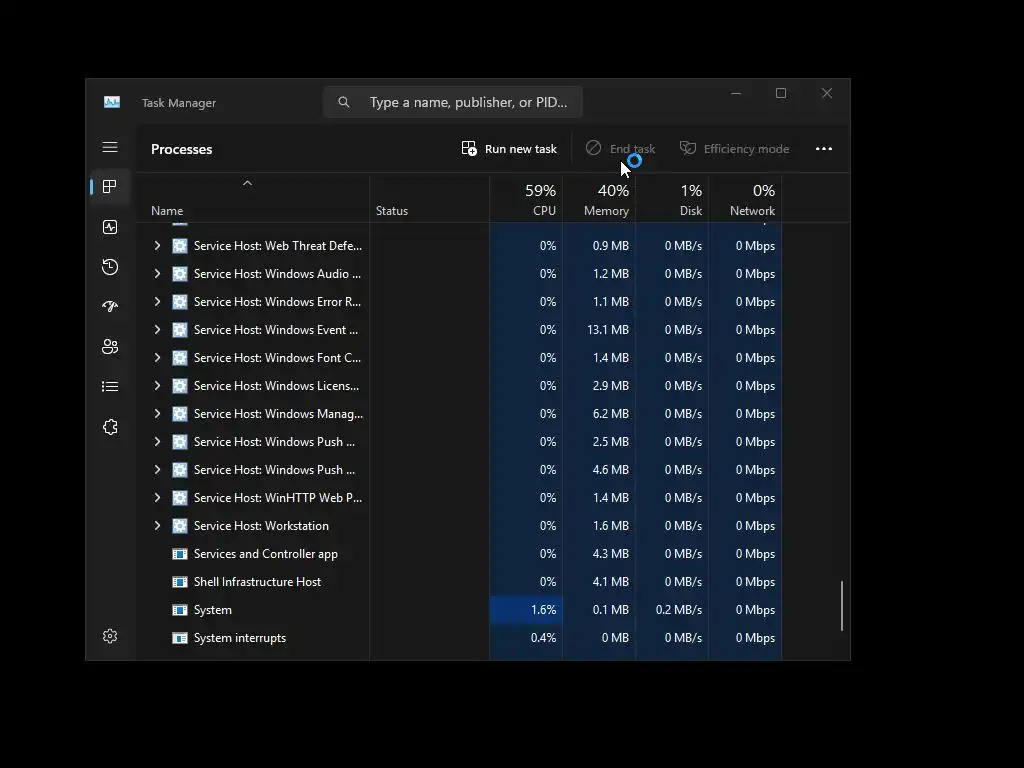Click the 4.3 MB memory cell

click(599, 554)
